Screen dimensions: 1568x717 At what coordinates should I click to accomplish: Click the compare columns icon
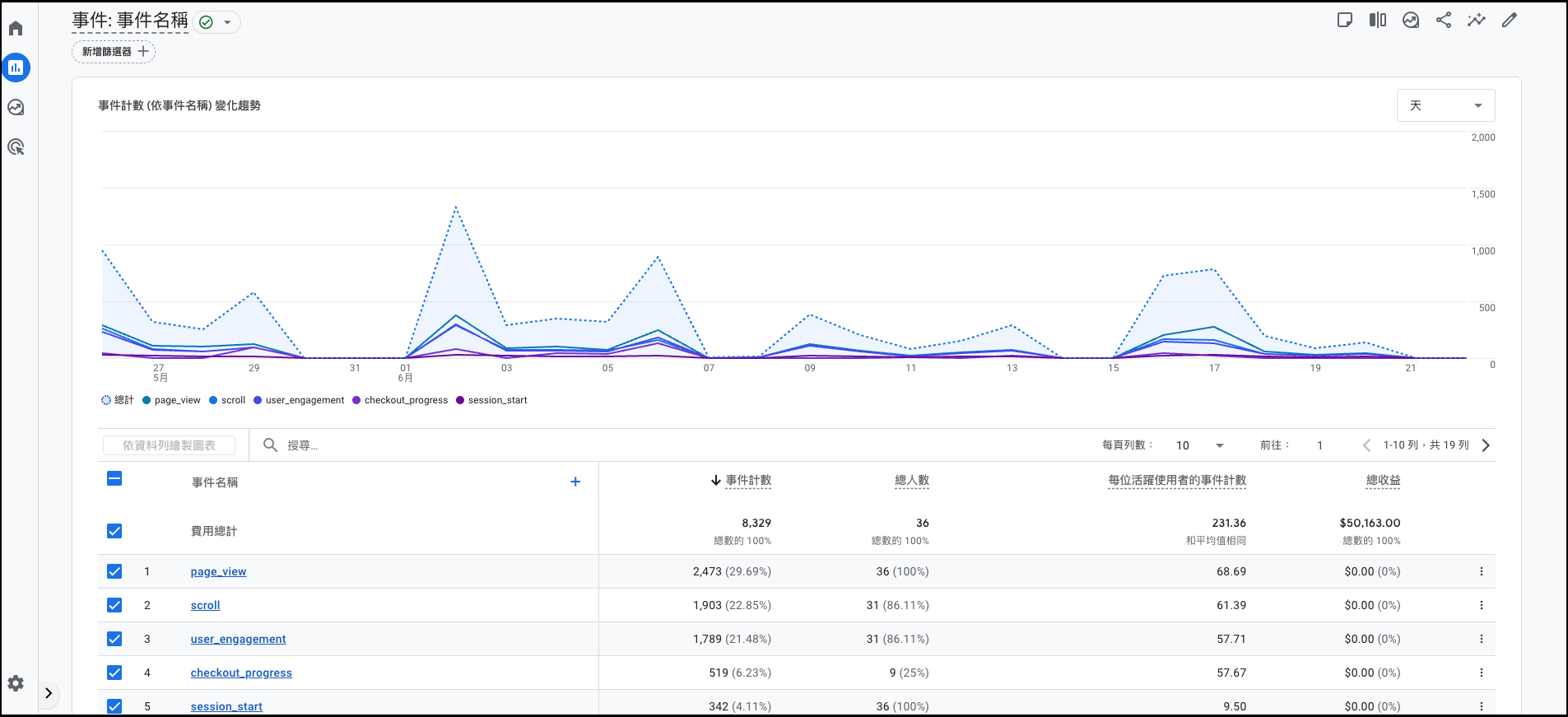click(1378, 20)
